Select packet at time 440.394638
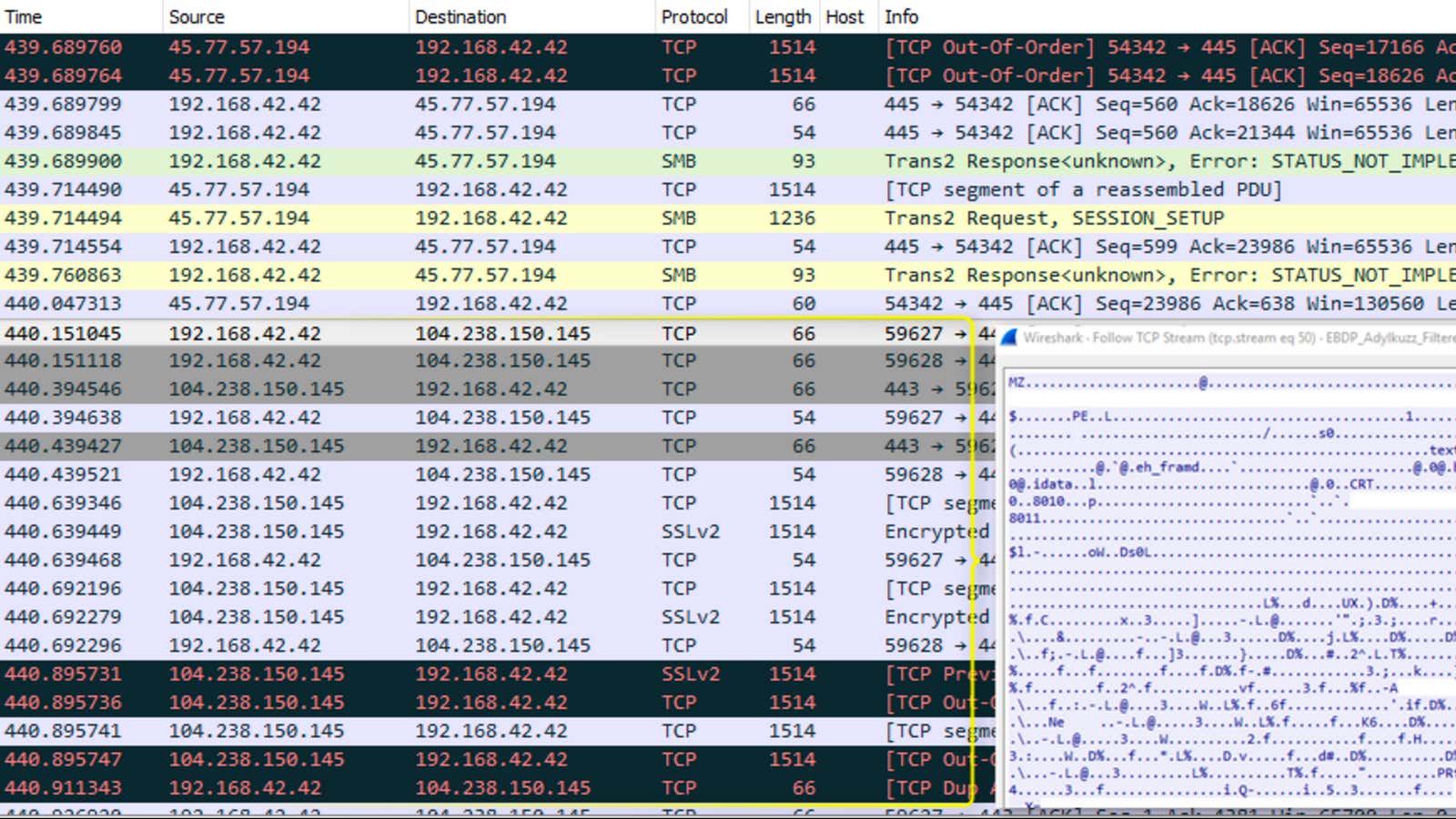 (499, 418)
